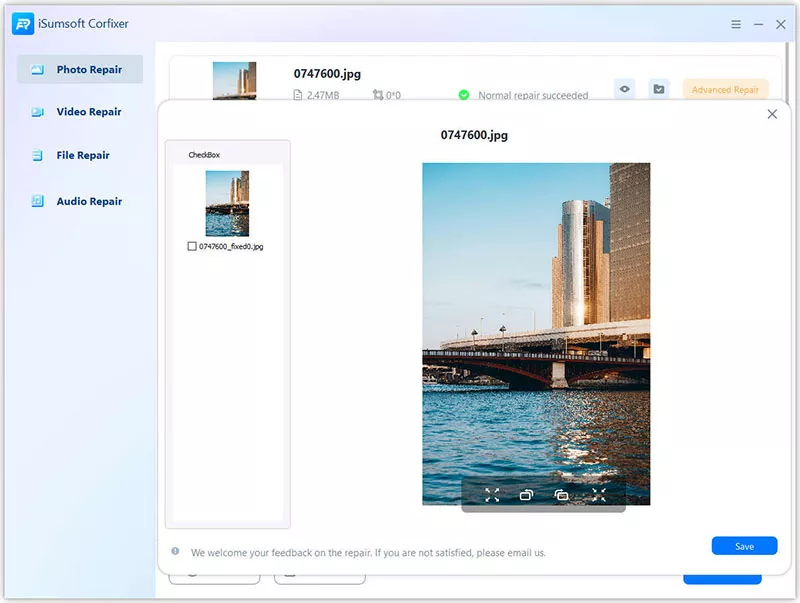Select the Audio Repair section
Screen dimensions: 800x603
click(80, 201)
